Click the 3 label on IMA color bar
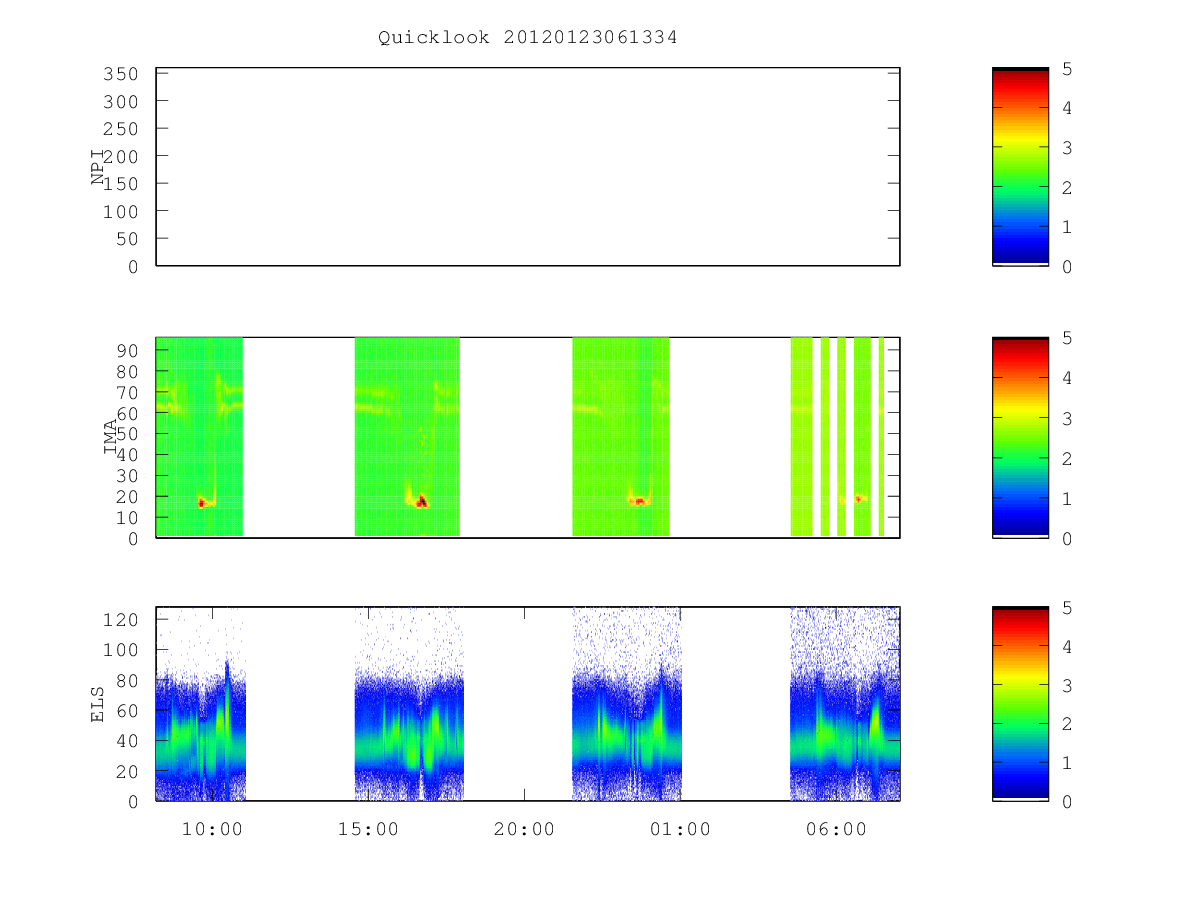Viewport: 1200px width, 900px height. 1067,418
